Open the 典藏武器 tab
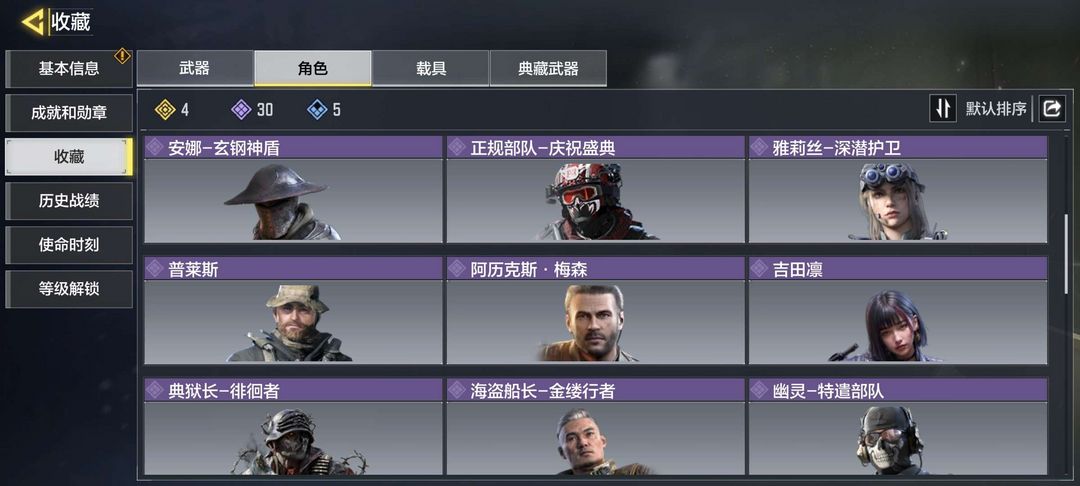Screen dimensions: 1080x486 pyautogui.click(x=548, y=68)
